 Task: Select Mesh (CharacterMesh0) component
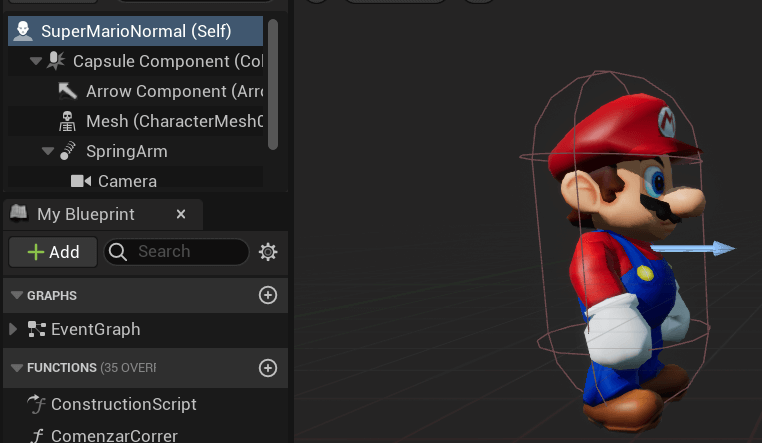136,121
